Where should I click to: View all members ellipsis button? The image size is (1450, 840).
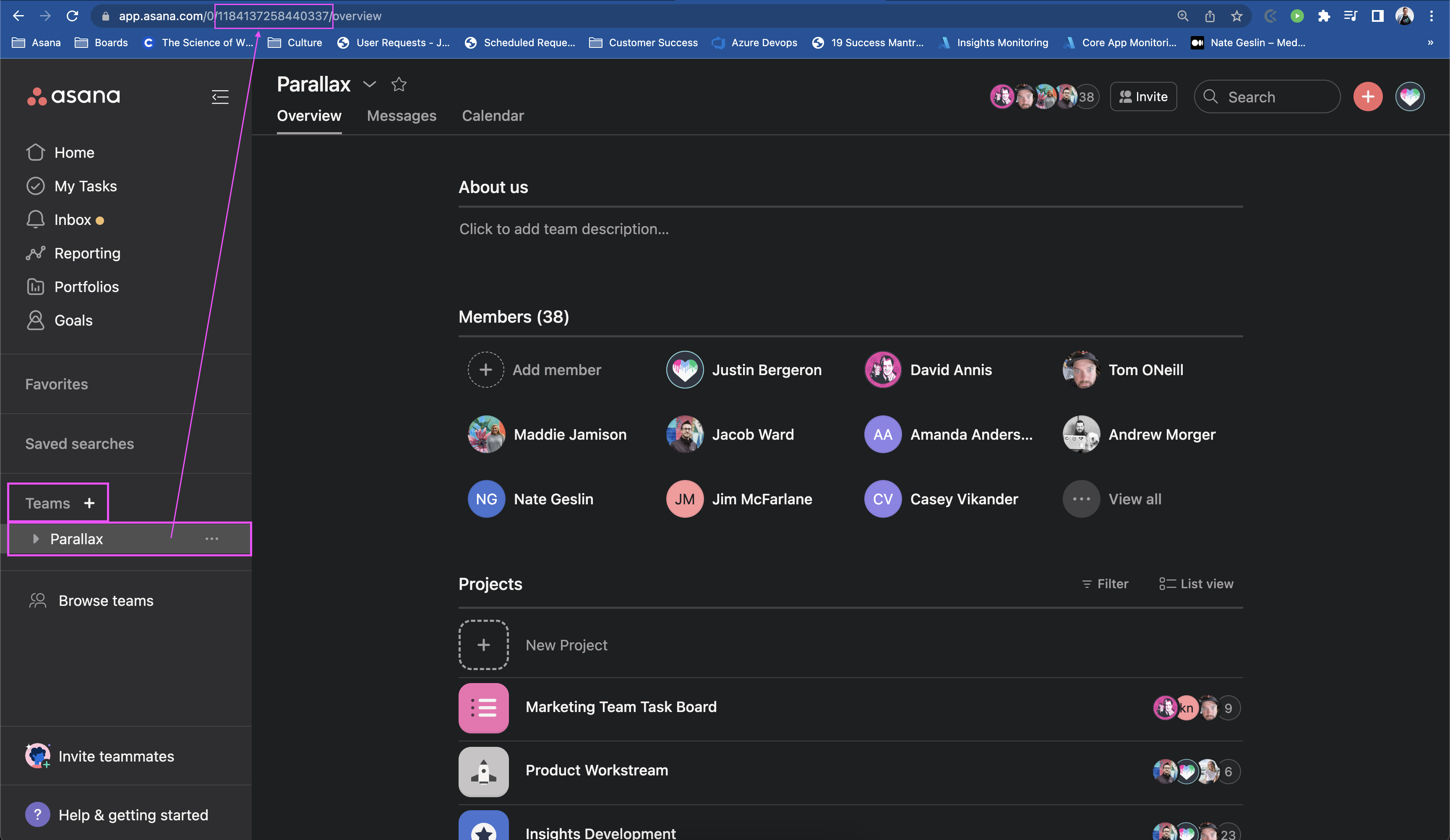pyautogui.click(x=1081, y=499)
